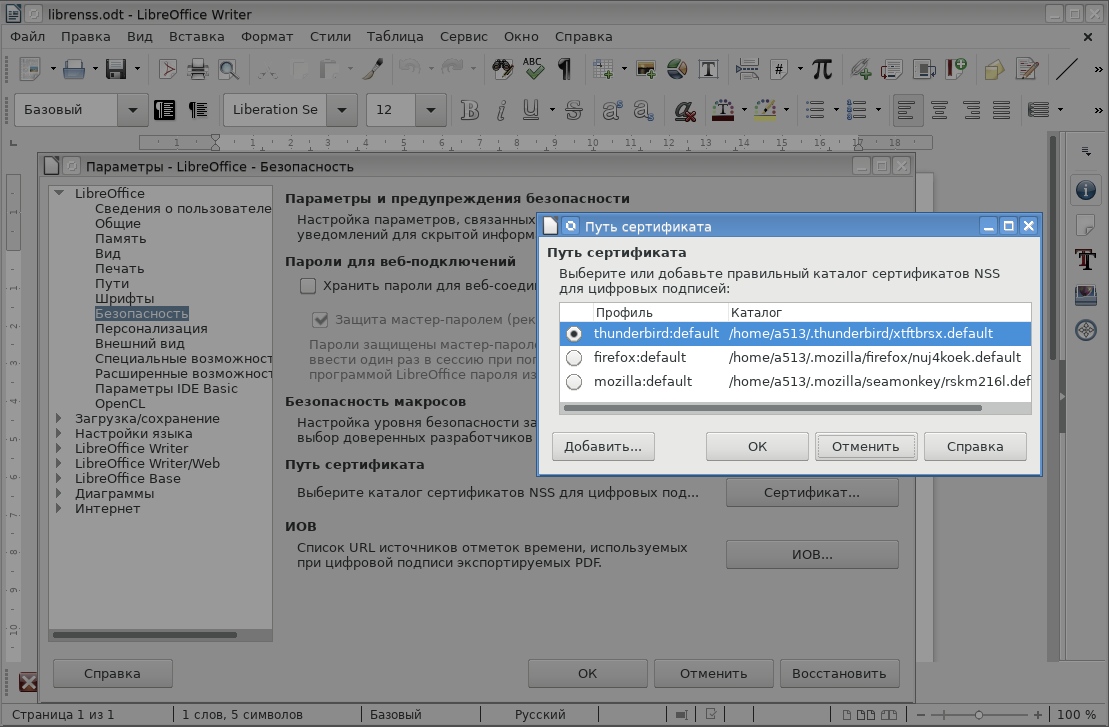Open font size 12 dropdown arrow
The height and width of the screenshot is (727, 1109).
[430, 110]
